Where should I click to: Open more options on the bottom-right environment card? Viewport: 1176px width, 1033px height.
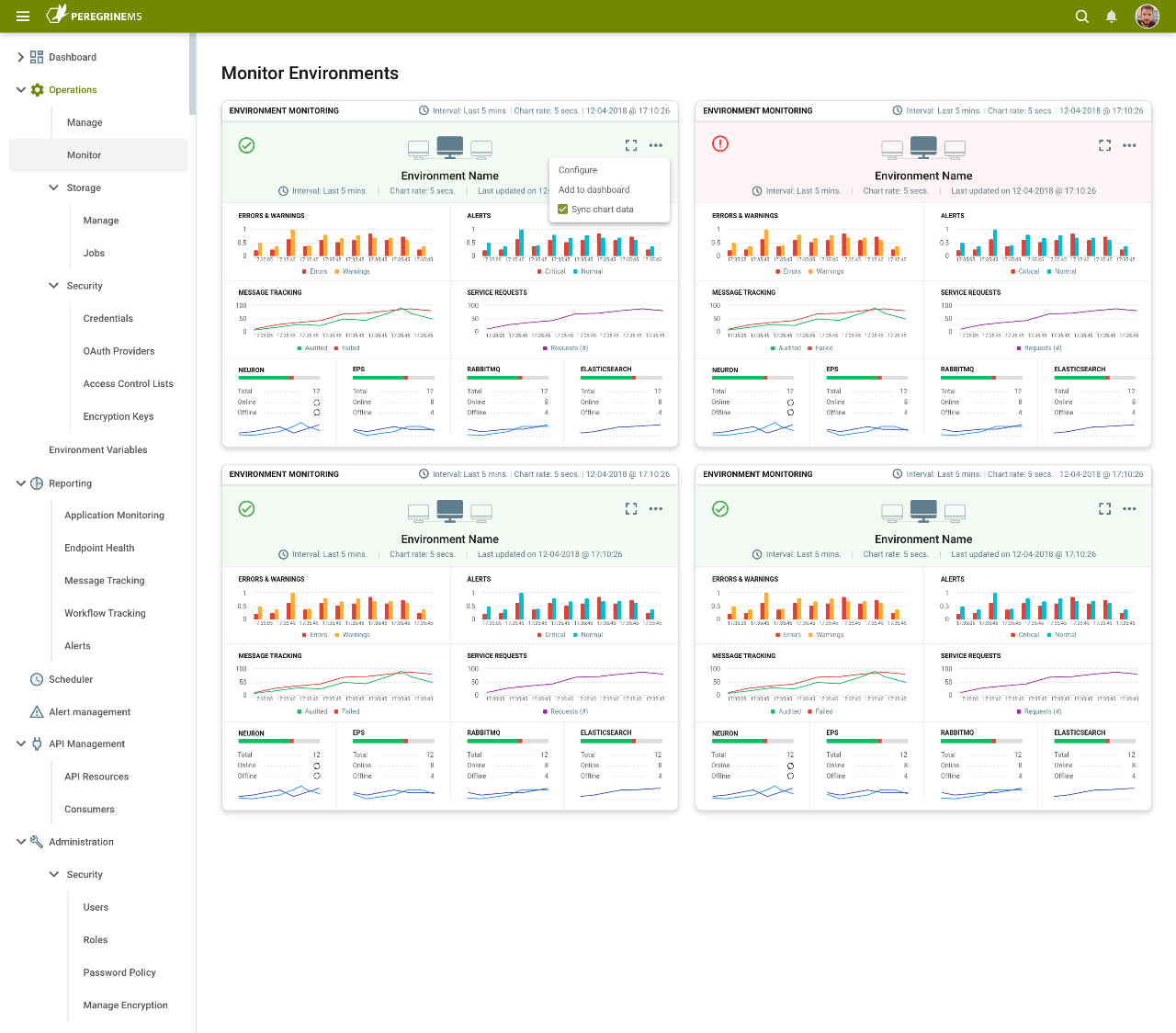[1129, 508]
